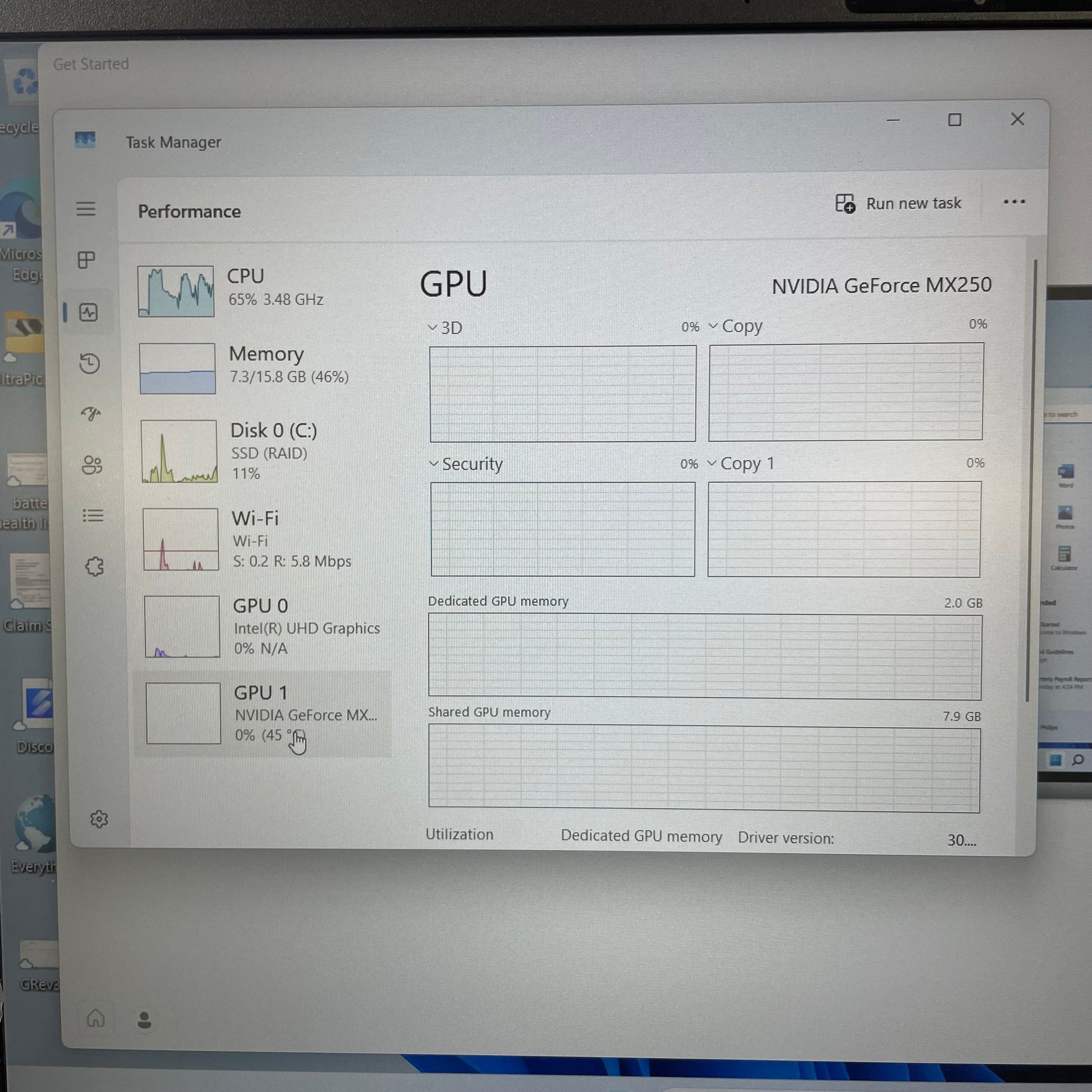Open Startup apps speedometer icon
The image size is (1092, 1092).
pos(91,414)
